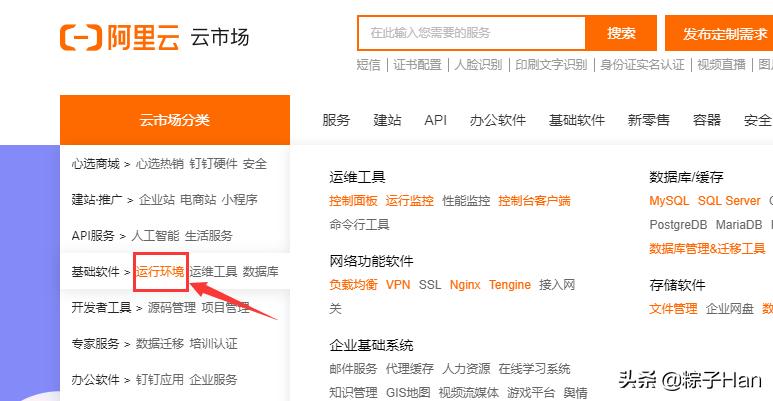Image resolution: width=773 pixels, height=401 pixels.
Task: Open the MariaDB link
Action: tap(739, 225)
